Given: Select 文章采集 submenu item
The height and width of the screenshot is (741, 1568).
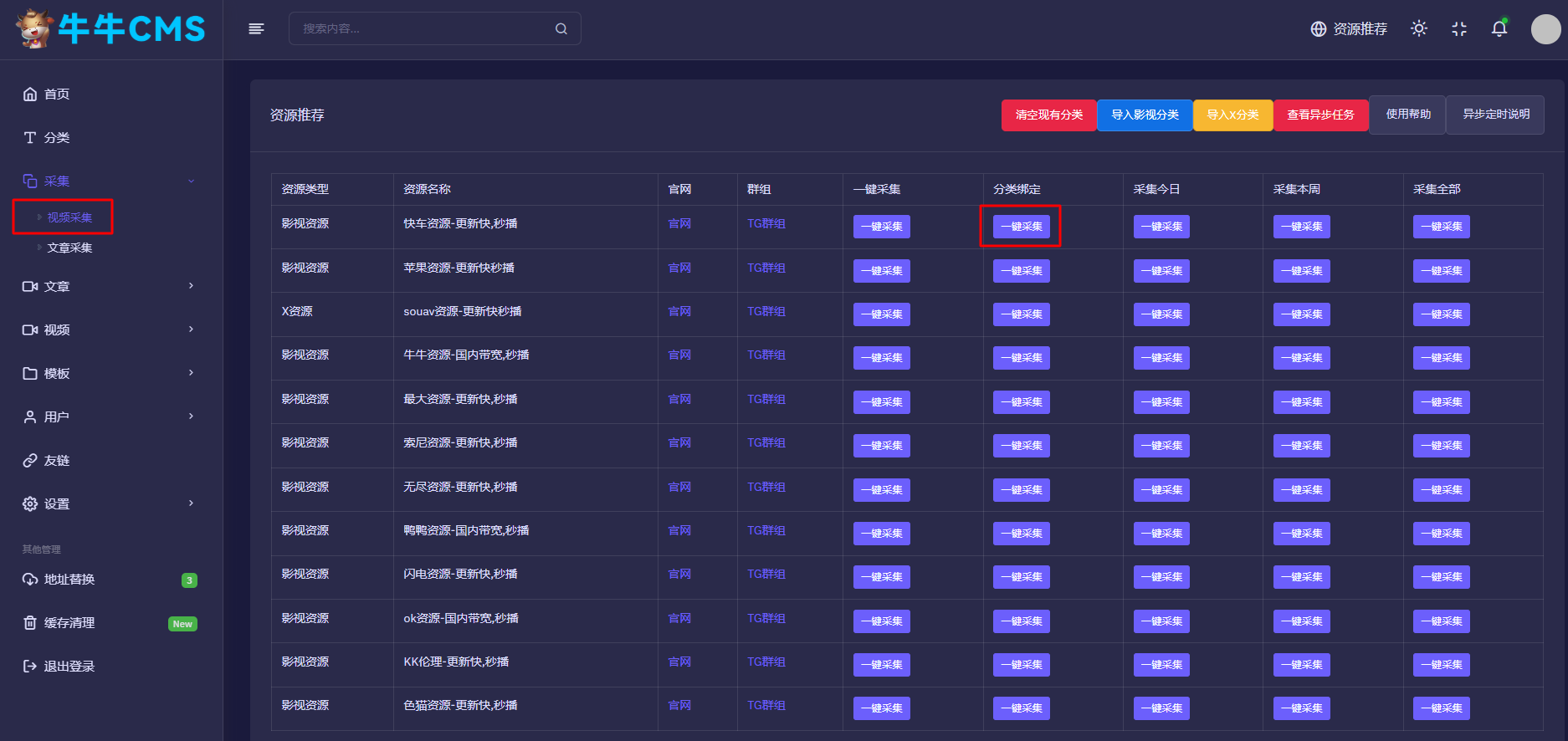Looking at the screenshot, I should click(69, 248).
